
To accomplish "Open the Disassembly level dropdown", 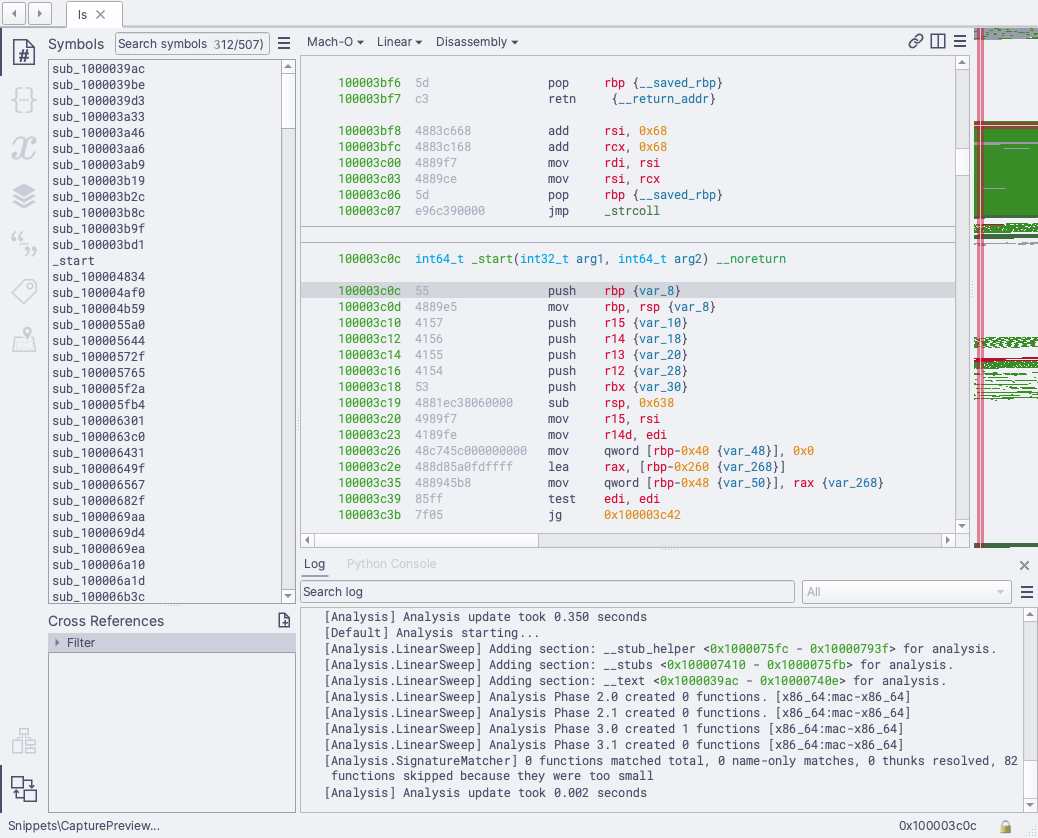I will (477, 42).
